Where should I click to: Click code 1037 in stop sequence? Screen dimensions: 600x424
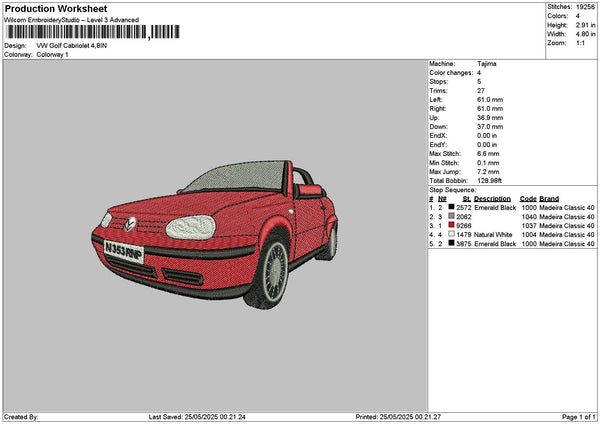[x=529, y=226]
